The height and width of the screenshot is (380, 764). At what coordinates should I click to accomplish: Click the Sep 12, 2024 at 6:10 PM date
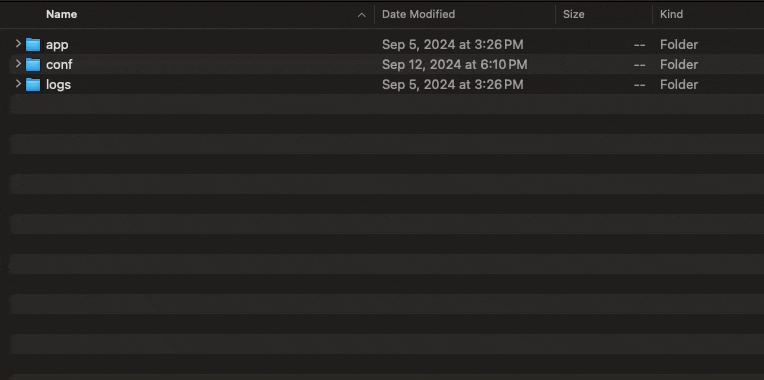(454, 64)
